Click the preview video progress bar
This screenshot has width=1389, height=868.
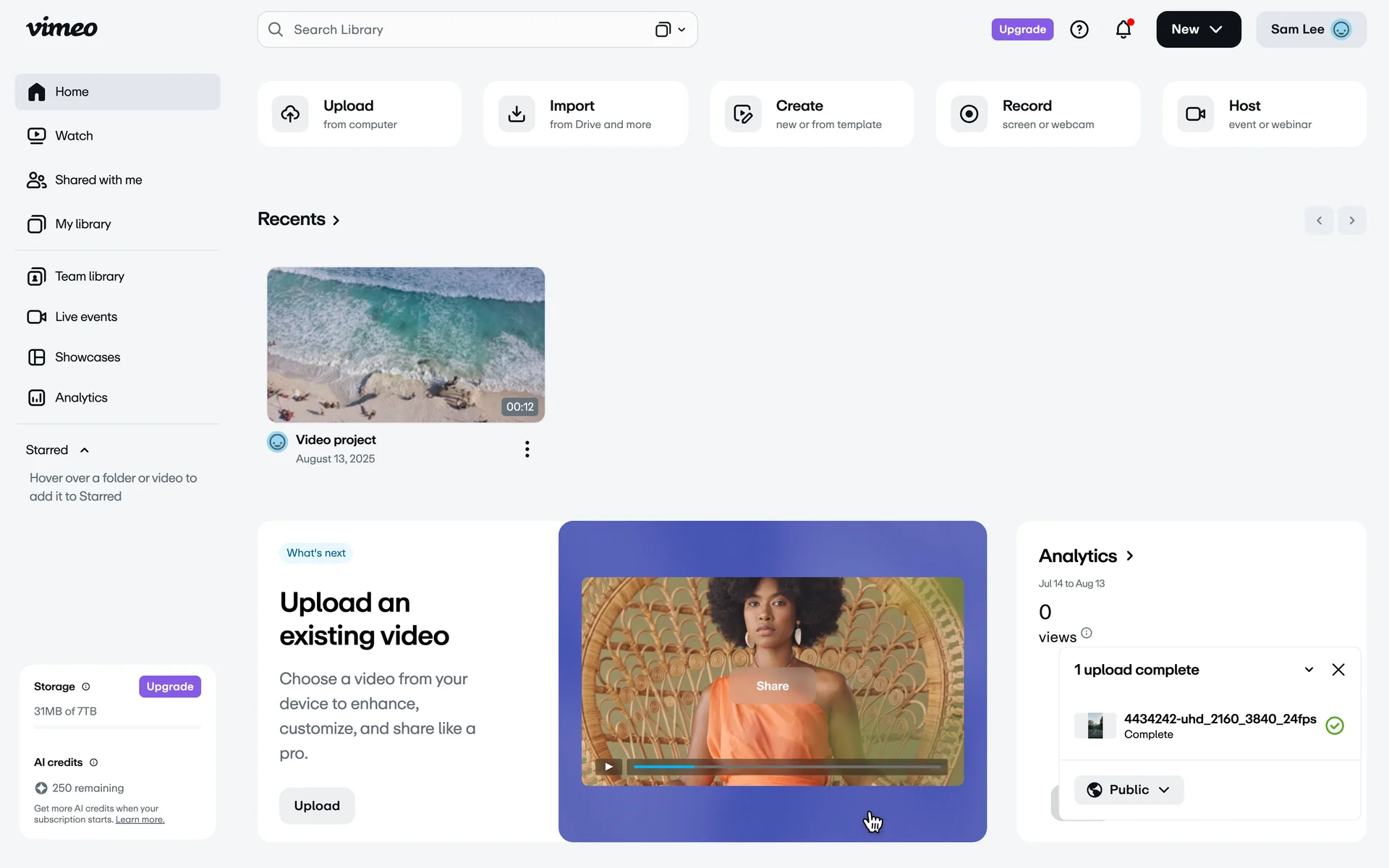[786, 767]
